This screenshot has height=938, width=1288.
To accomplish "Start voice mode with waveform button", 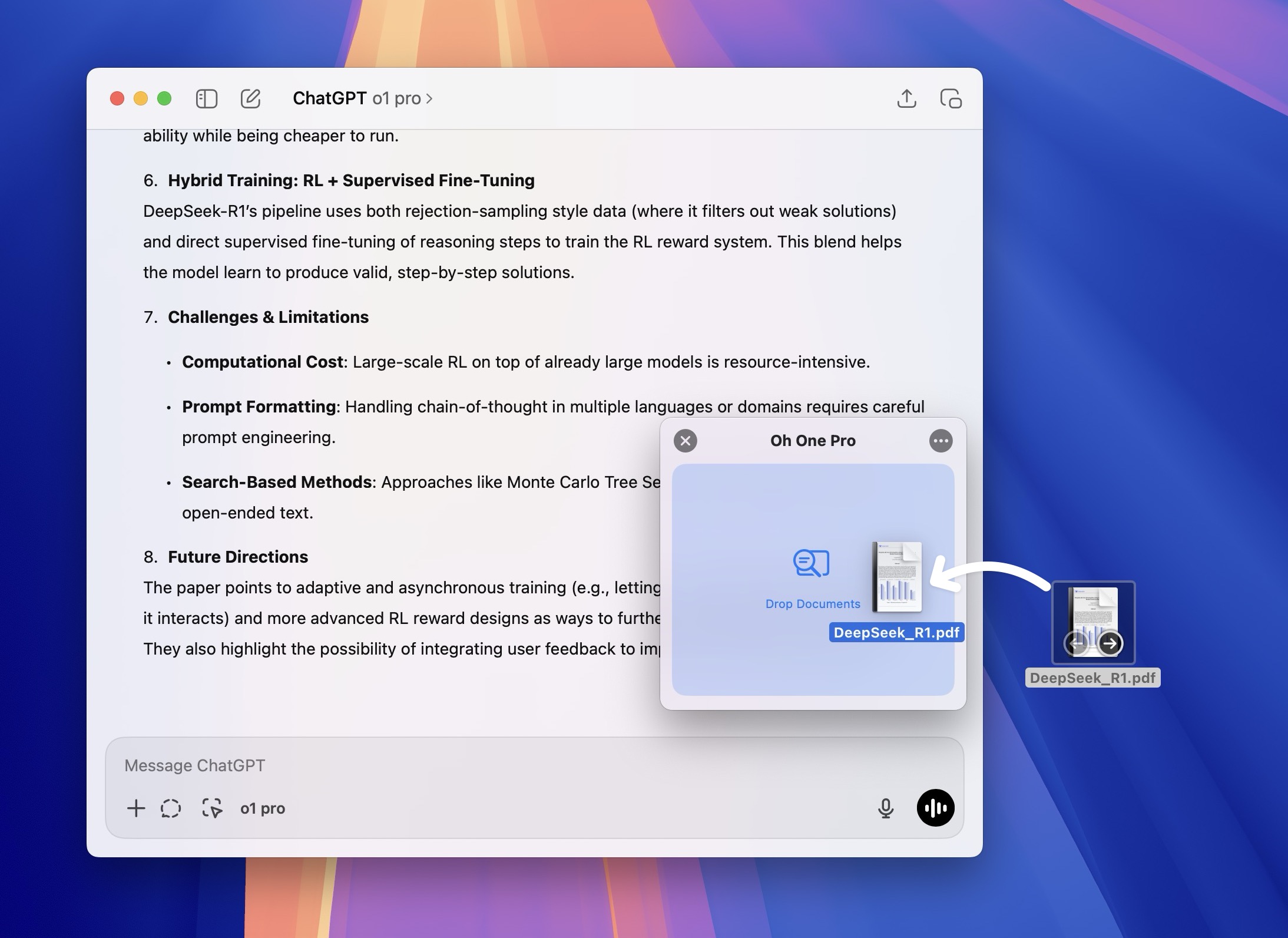I will pos(935,808).
